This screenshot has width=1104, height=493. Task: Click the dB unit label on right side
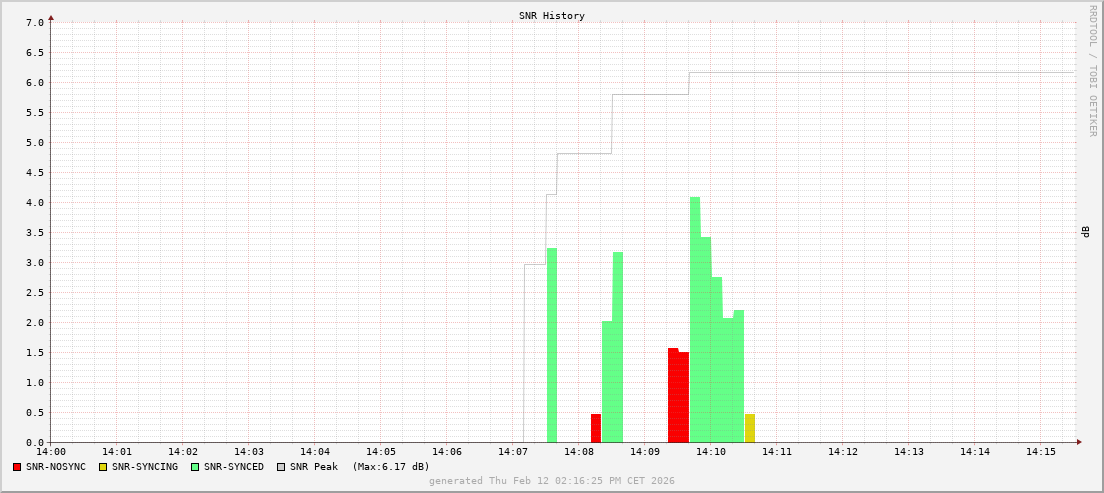(1085, 232)
